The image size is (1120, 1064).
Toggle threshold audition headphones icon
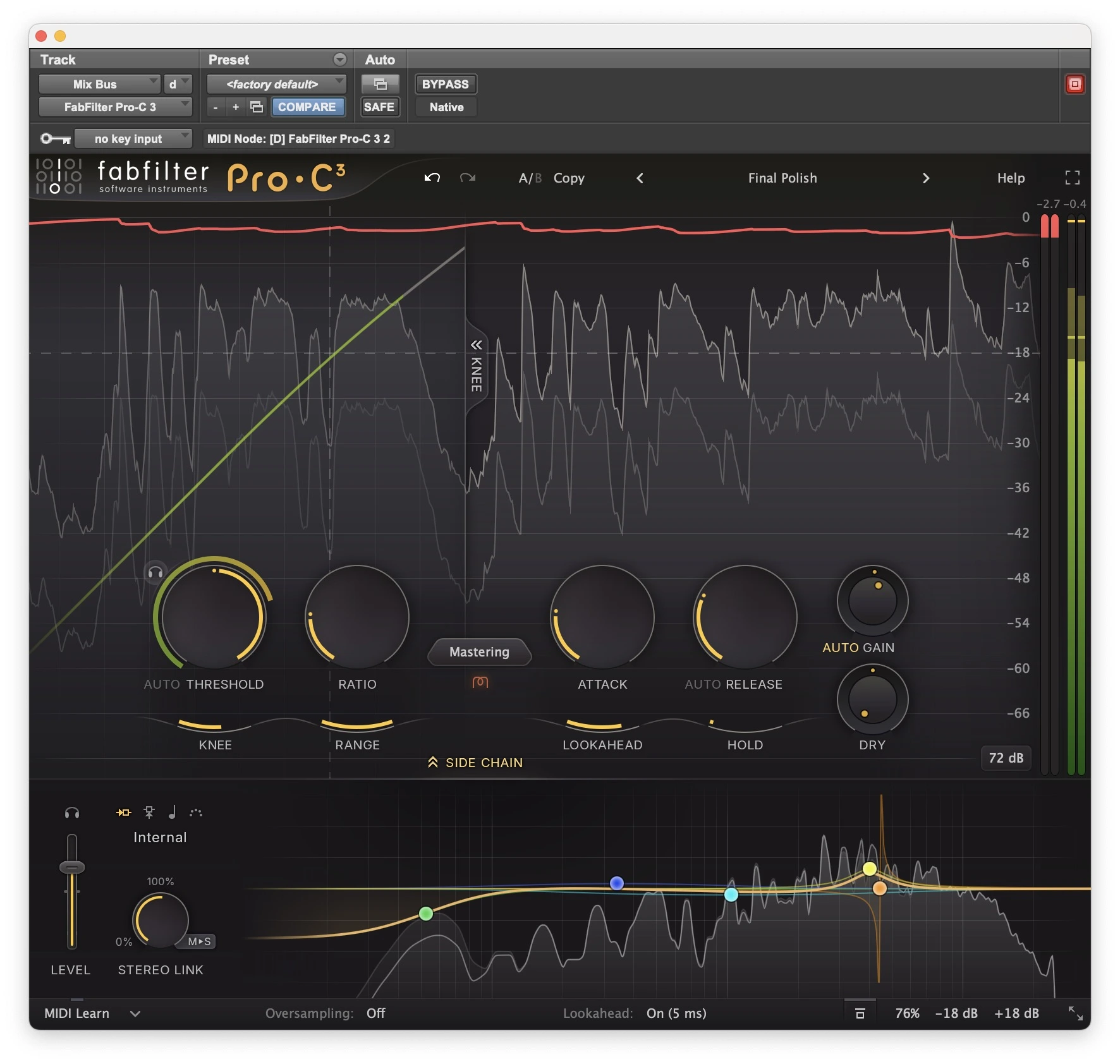[155, 572]
